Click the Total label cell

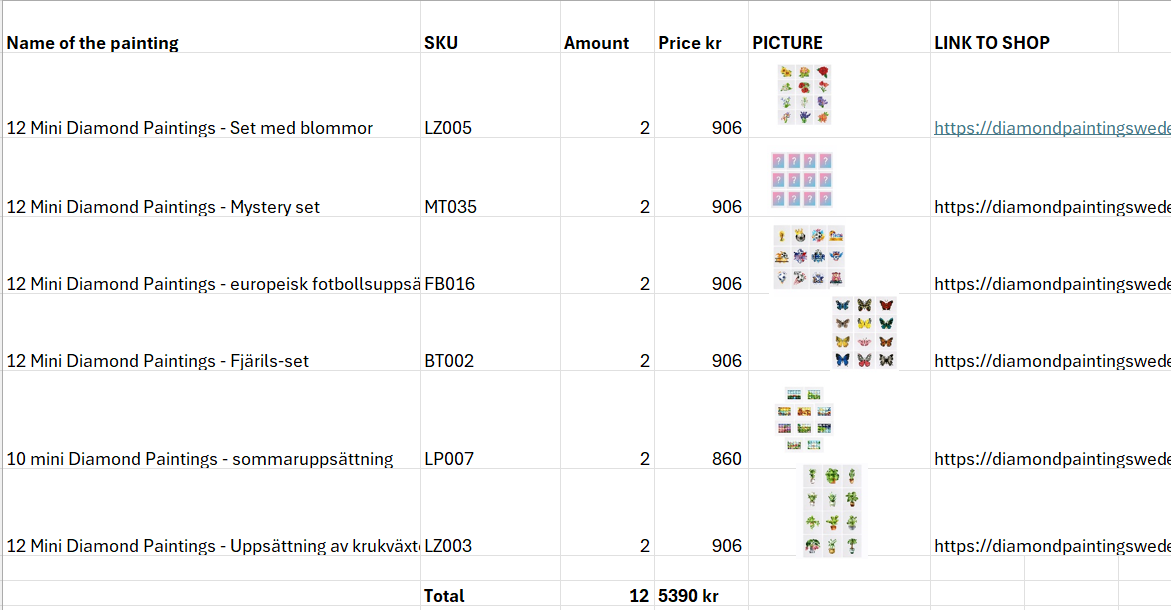tap(444, 596)
